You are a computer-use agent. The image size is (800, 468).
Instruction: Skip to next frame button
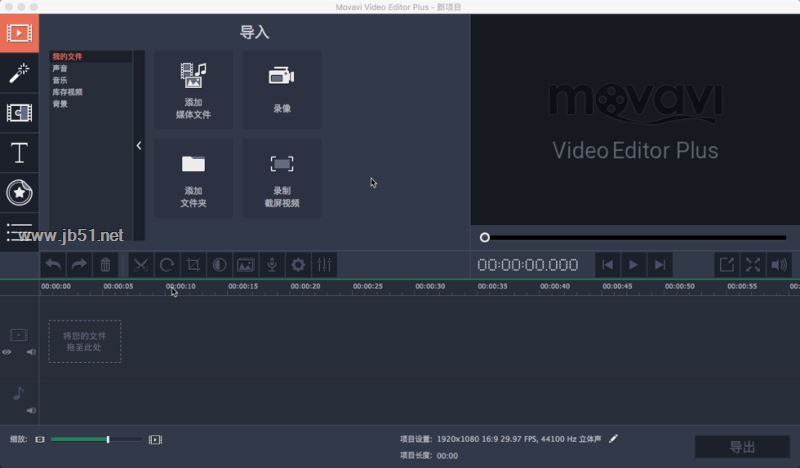660,265
